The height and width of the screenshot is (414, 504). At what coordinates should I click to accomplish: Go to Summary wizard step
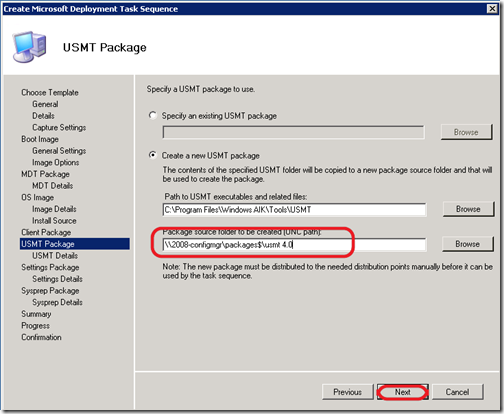36,314
